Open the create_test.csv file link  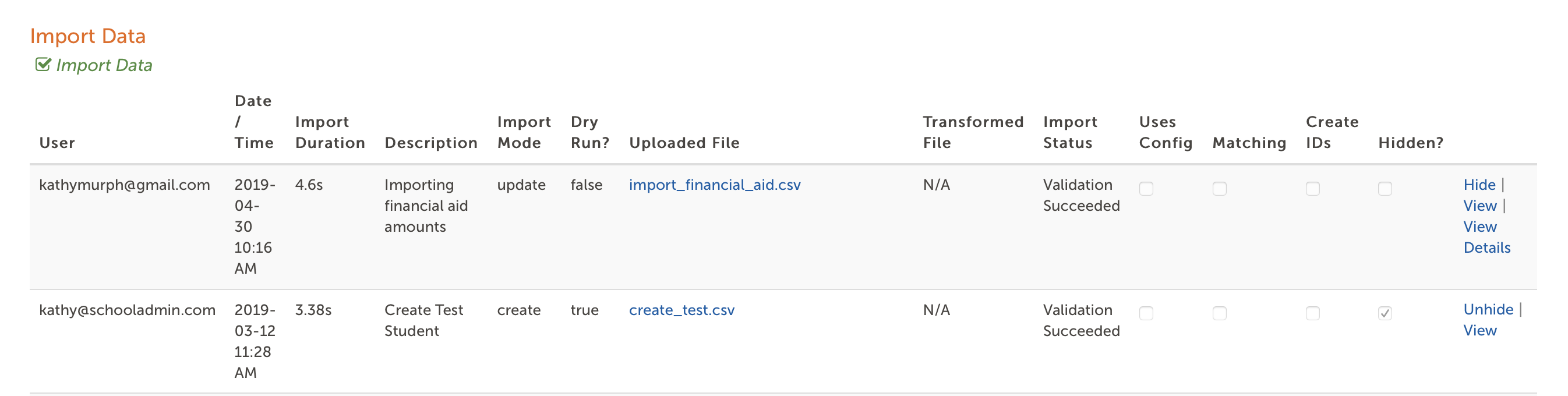pyautogui.click(x=681, y=310)
